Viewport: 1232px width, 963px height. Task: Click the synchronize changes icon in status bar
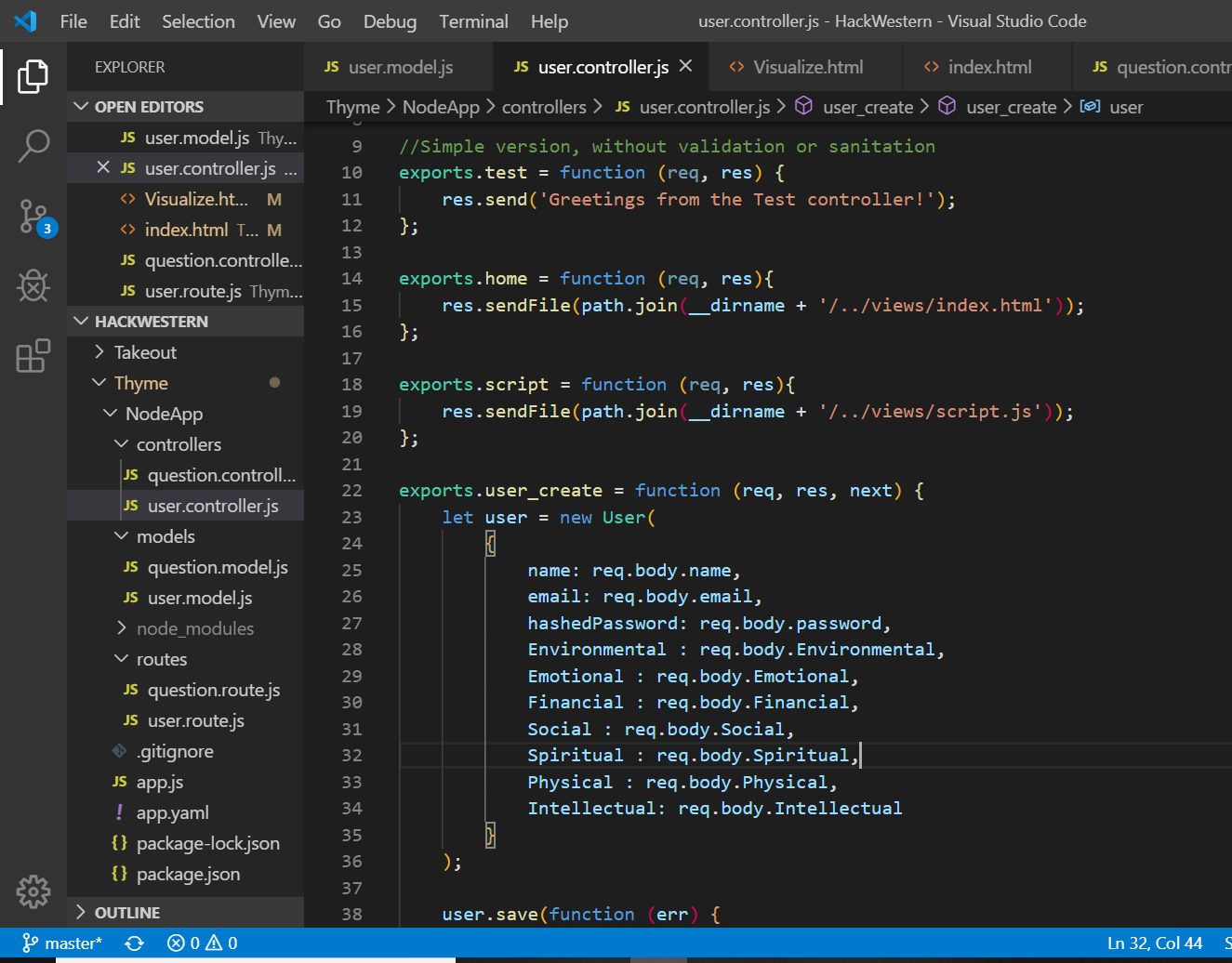[135, 943]
